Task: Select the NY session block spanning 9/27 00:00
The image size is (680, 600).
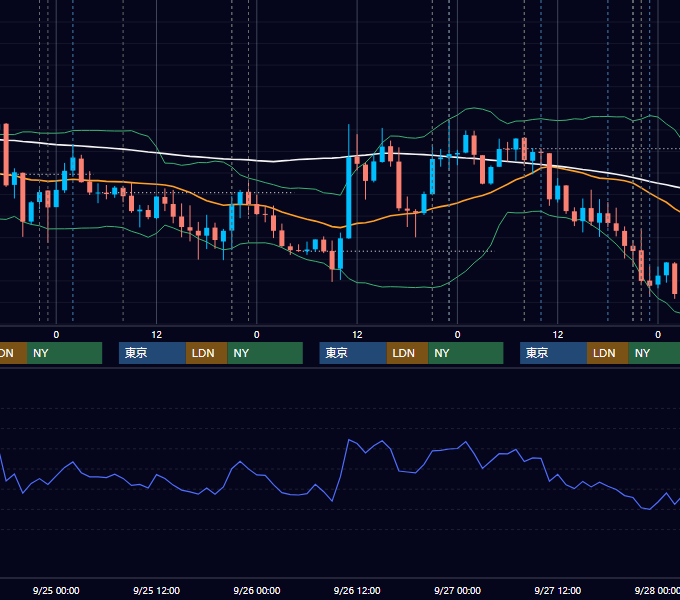Action: pyautogui.click(x=466, y=353)
